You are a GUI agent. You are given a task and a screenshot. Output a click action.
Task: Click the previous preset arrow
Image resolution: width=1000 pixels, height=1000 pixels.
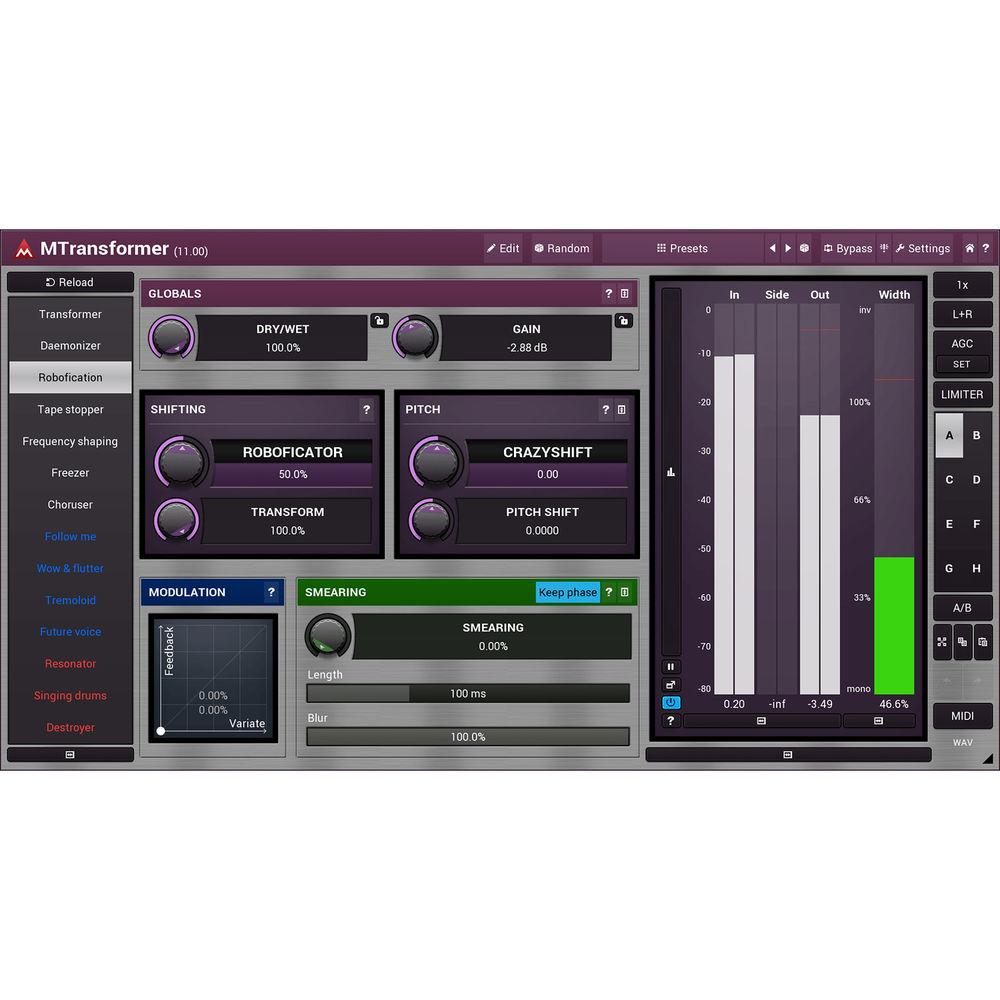coord(772,248)
